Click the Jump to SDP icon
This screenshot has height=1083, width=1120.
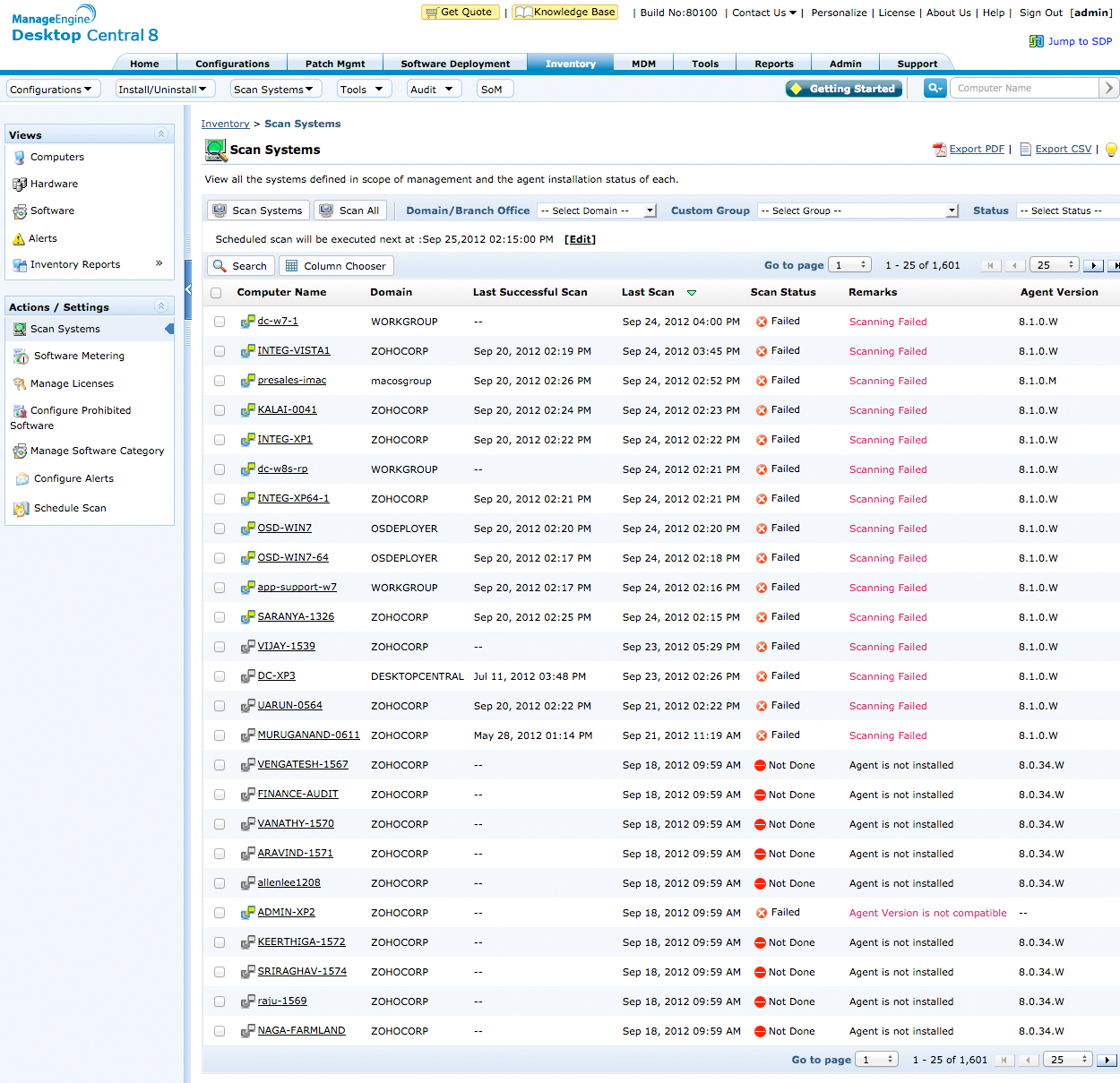pos(1036,41)
